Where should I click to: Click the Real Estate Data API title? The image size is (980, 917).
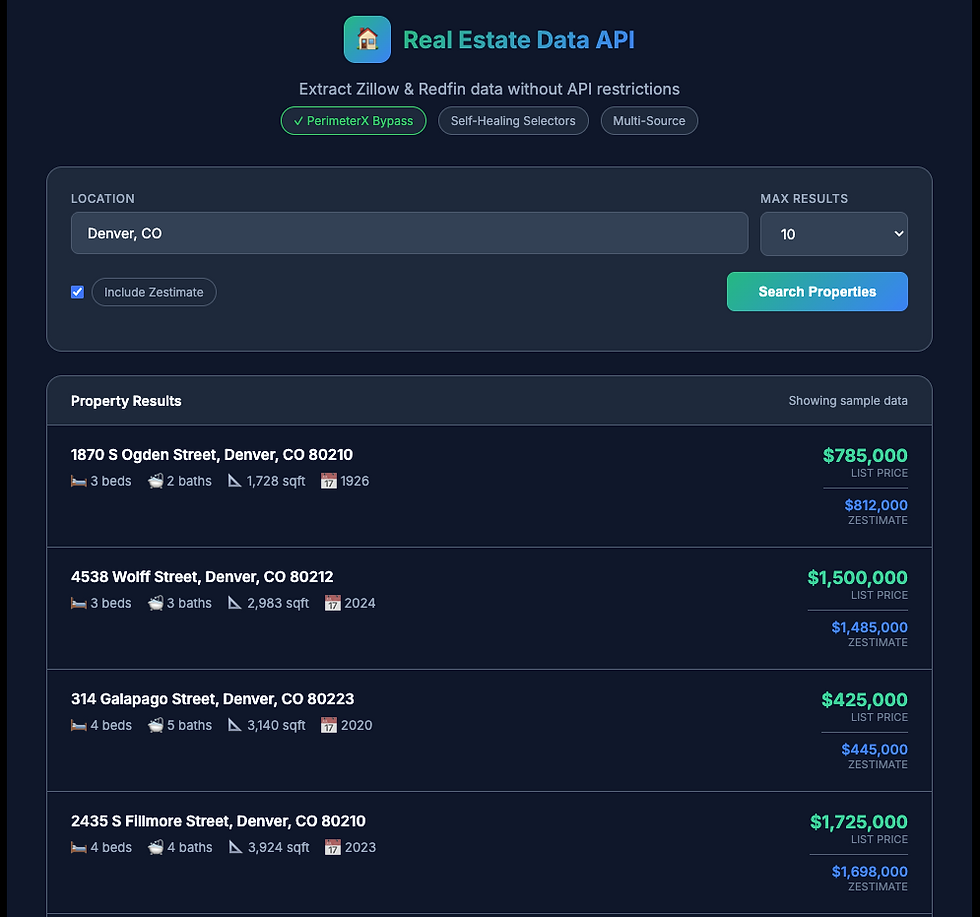519,39
